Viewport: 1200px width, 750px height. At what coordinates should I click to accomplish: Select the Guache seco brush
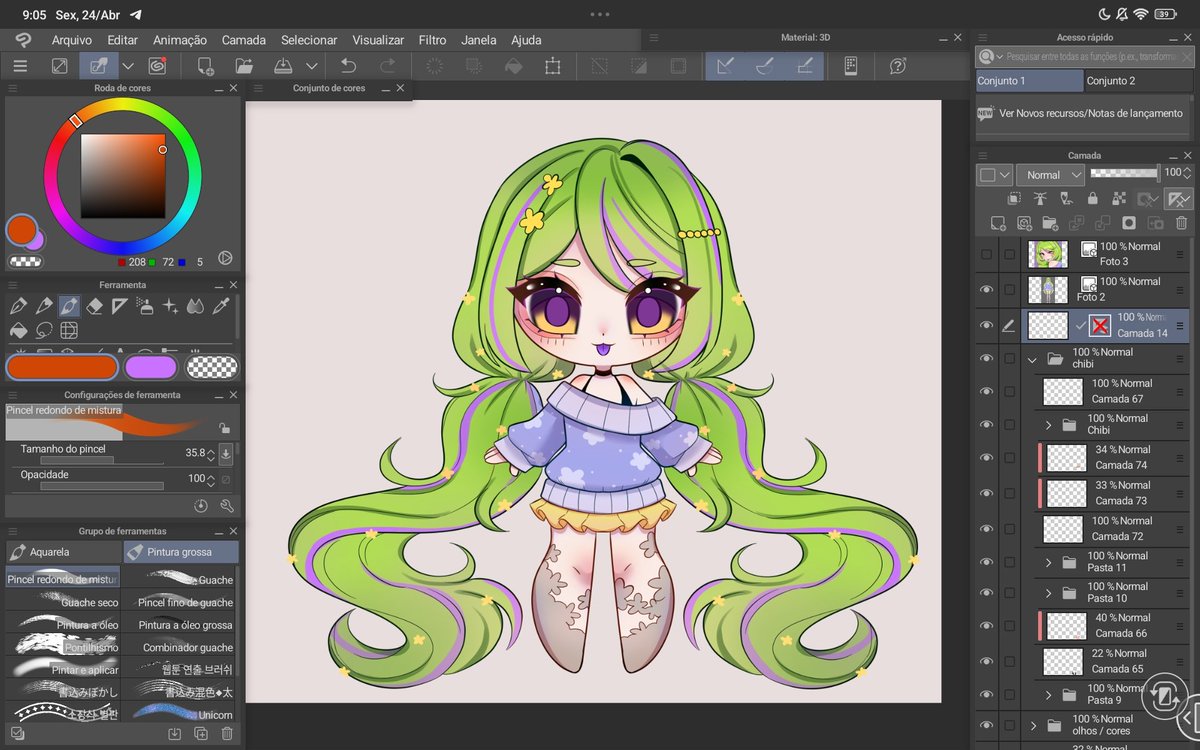[x=62, y=602]
